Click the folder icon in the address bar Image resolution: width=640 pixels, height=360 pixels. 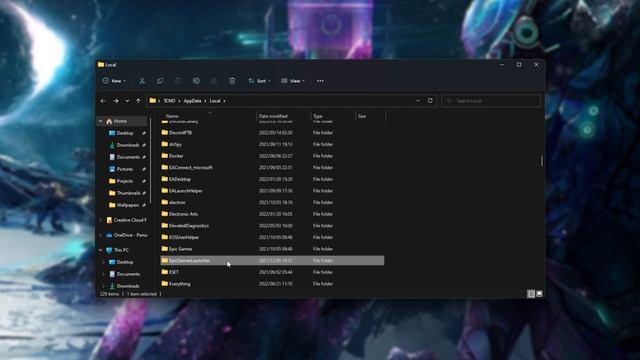pos(153,100)
